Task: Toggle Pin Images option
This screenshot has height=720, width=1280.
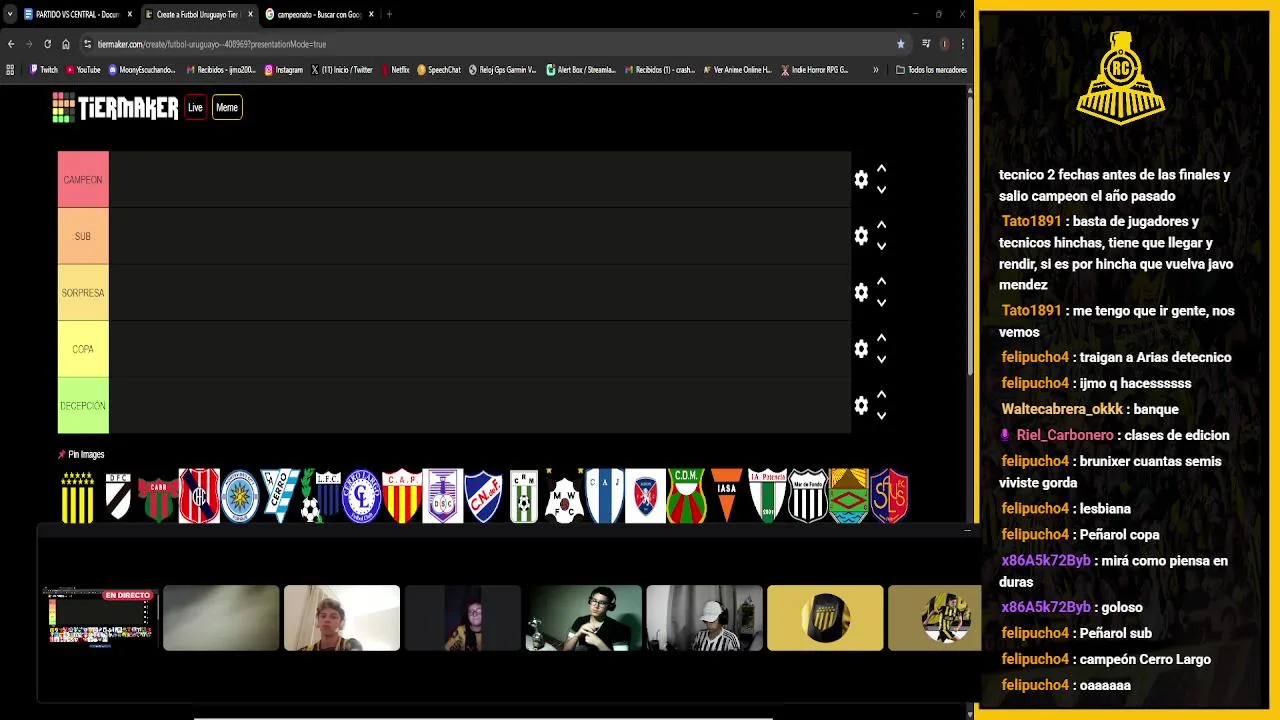Action: coord(81,455)
